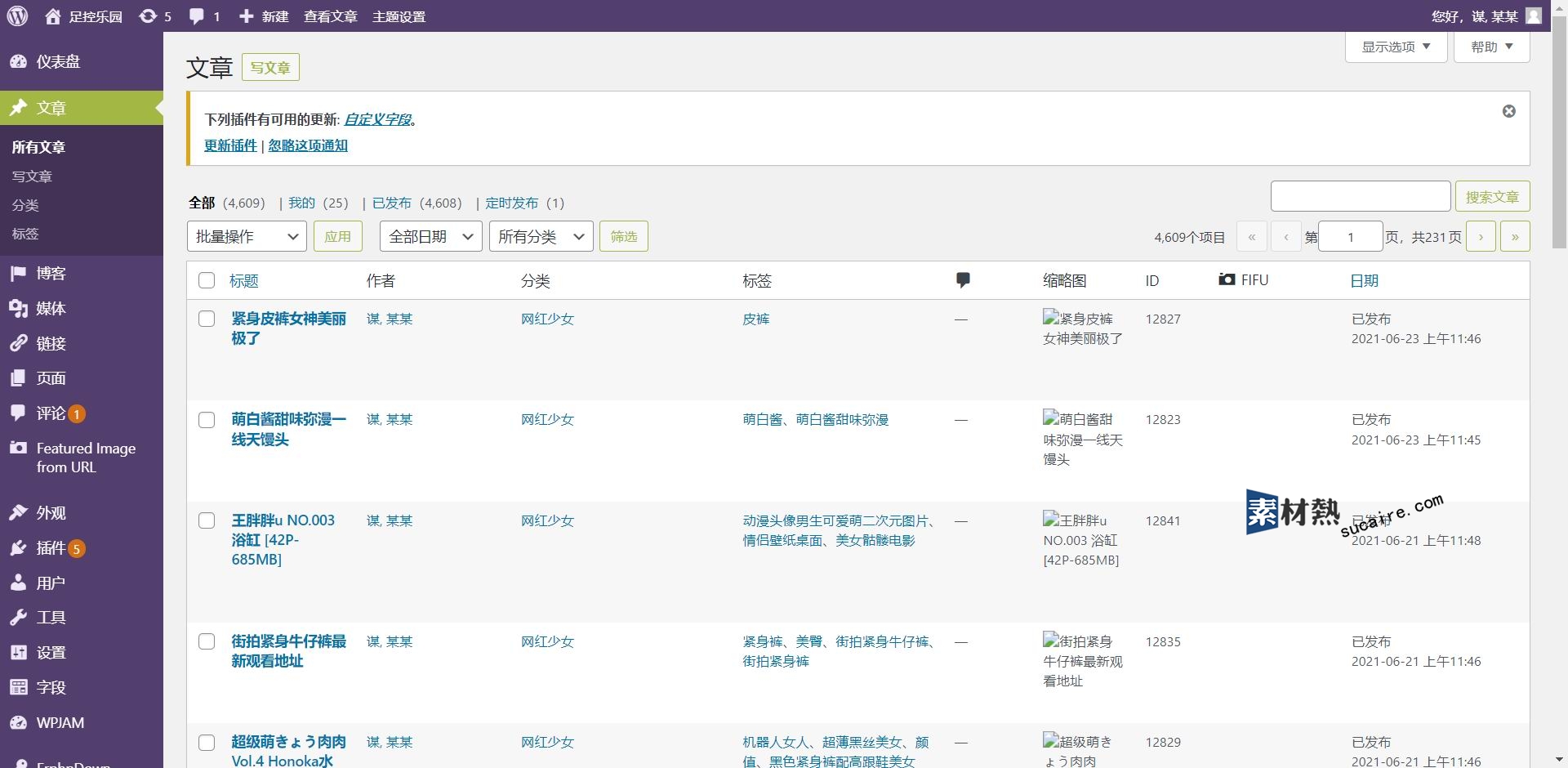Focus the article search input field
1568x768 pixels.
1361,196
